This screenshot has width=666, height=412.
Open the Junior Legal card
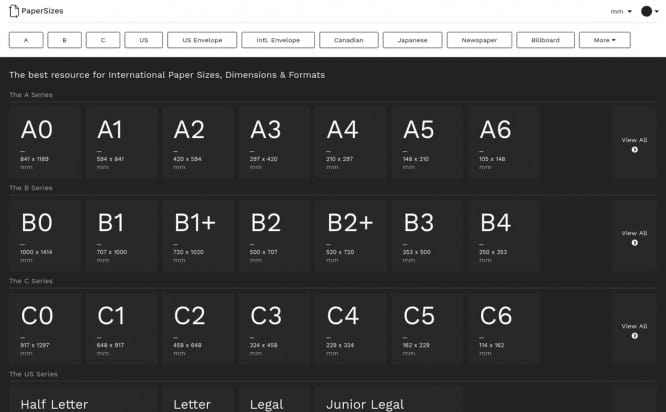click(389, 399)
